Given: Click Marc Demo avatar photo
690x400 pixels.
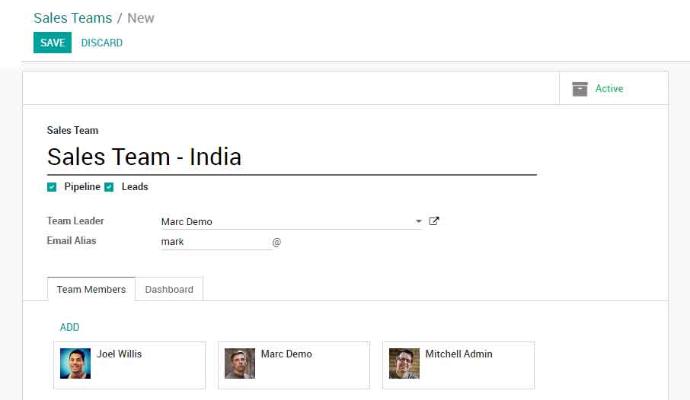Looking at the screenshot, I should pyautogui.click(x=239, y=363).
